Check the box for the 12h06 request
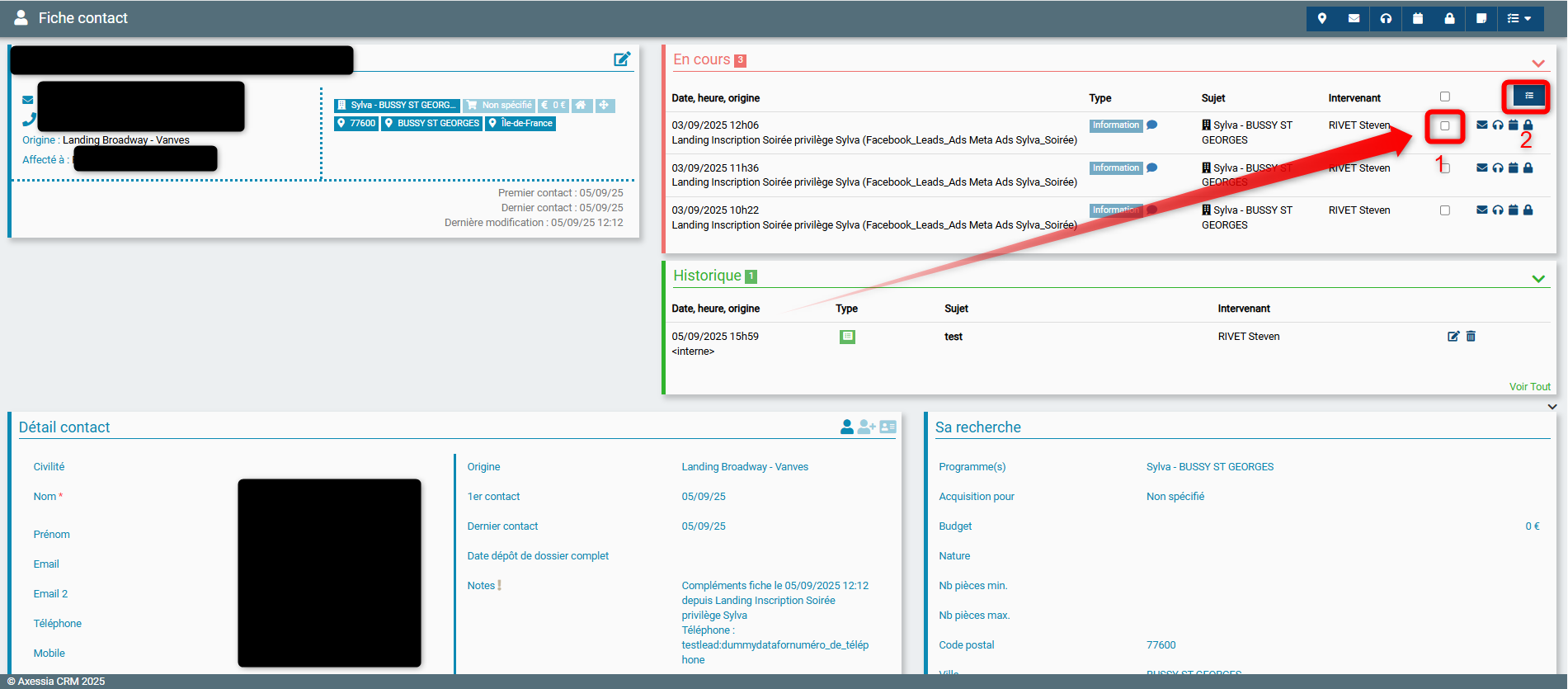 1445,126
